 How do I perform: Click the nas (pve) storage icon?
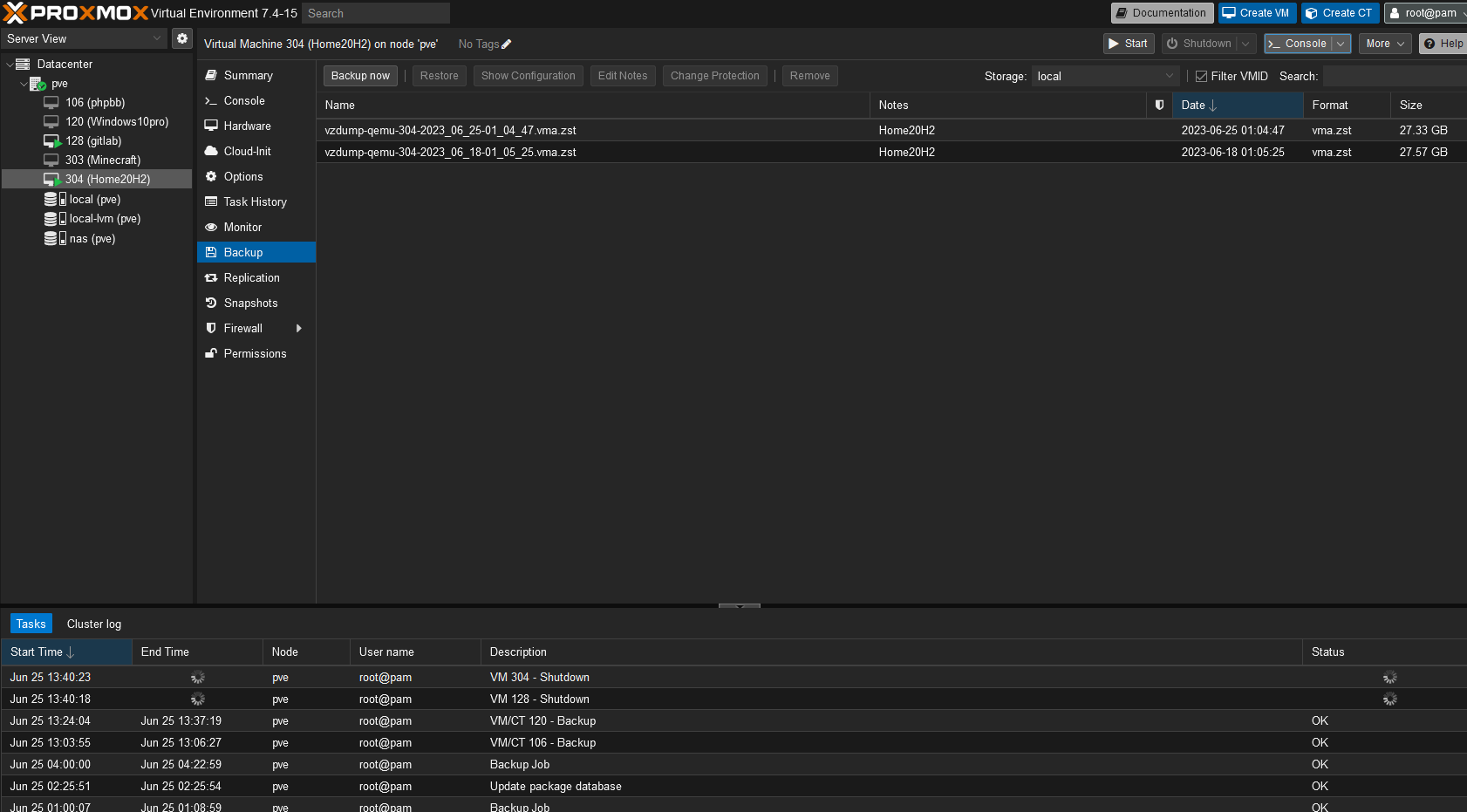[x=55, y=238]
